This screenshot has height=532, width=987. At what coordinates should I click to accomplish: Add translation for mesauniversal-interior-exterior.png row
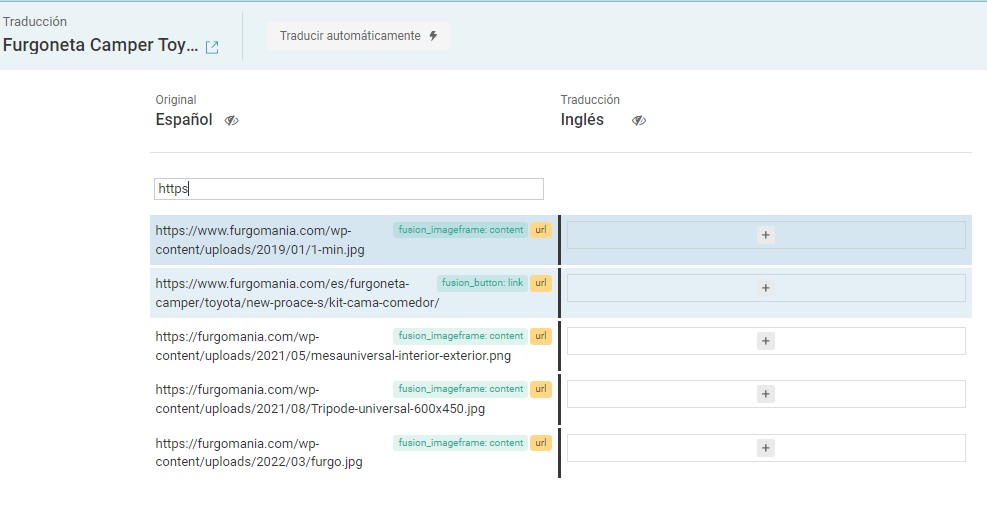[x=765, y=341]
